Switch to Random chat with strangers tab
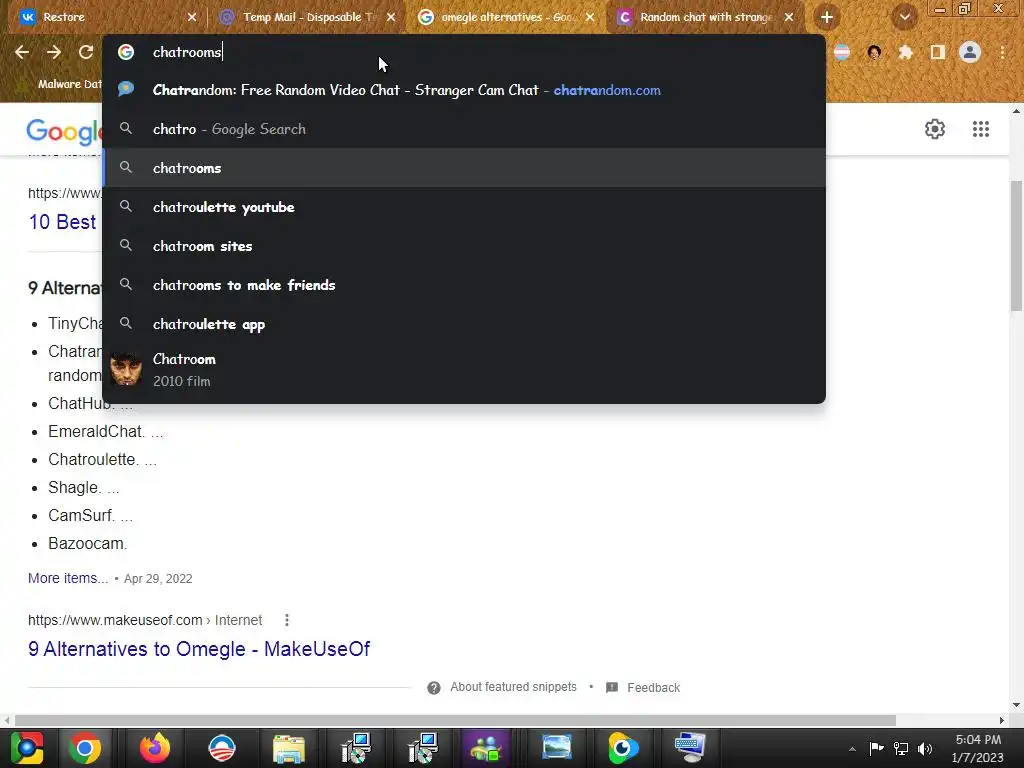Viewport: 1024px width, 768px height. coord(705,17)
